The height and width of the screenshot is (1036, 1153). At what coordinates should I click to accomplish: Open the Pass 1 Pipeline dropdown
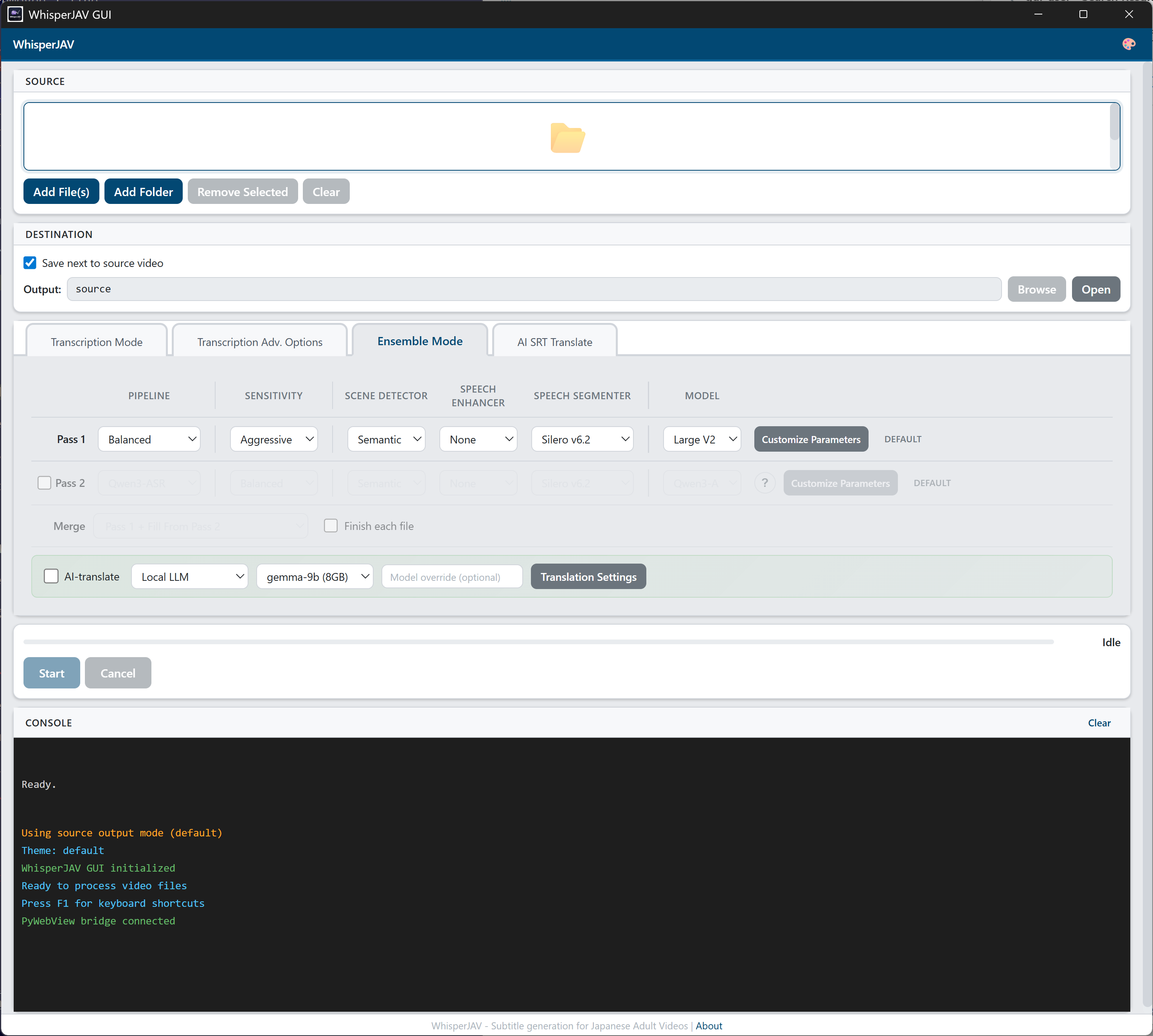(149, 439)
